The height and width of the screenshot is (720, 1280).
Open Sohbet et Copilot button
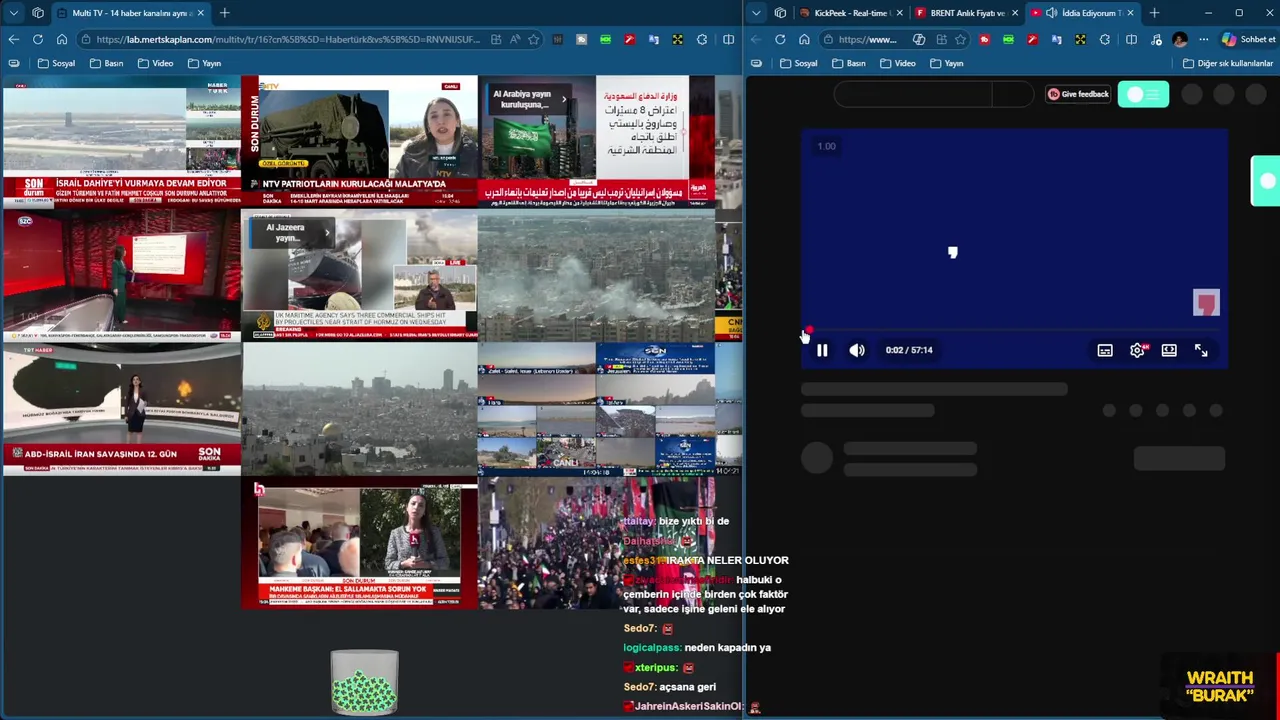[1248, 39]
